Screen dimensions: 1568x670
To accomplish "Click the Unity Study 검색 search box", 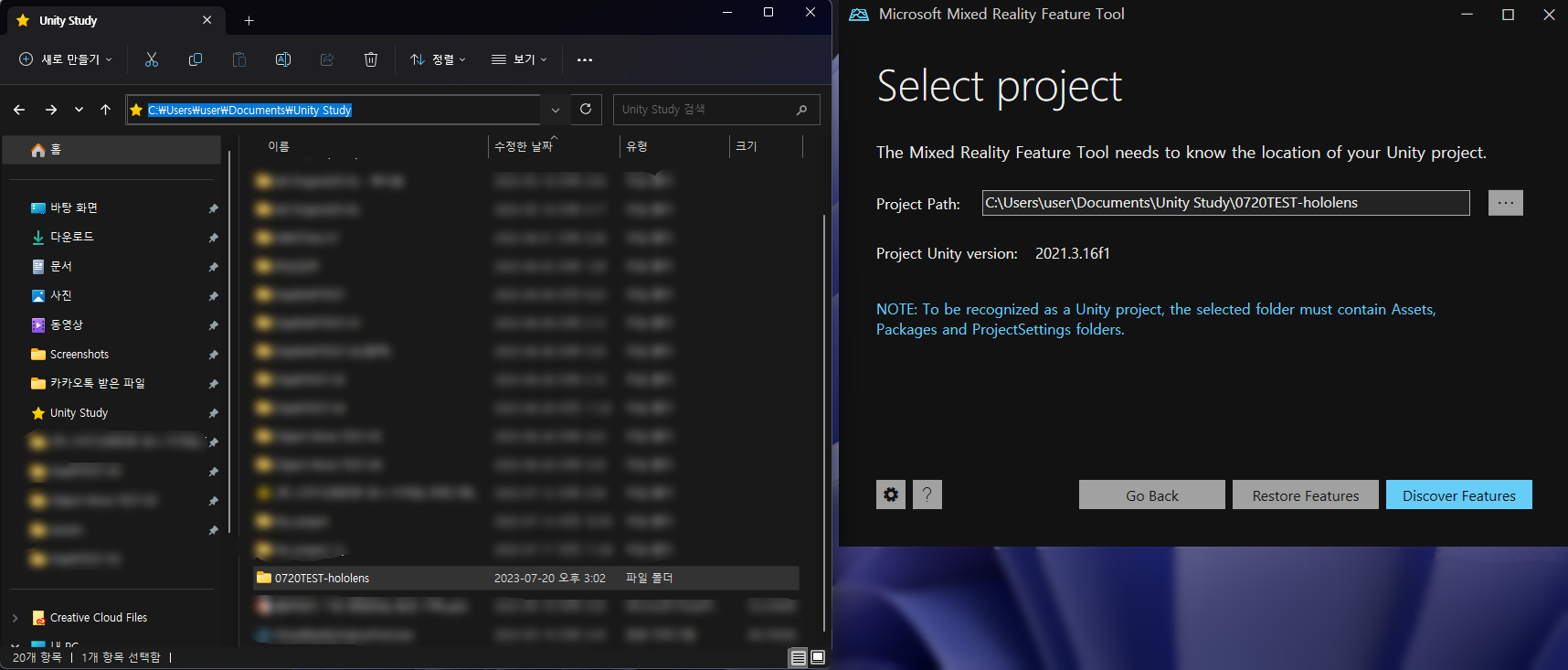I will point(716,110).
